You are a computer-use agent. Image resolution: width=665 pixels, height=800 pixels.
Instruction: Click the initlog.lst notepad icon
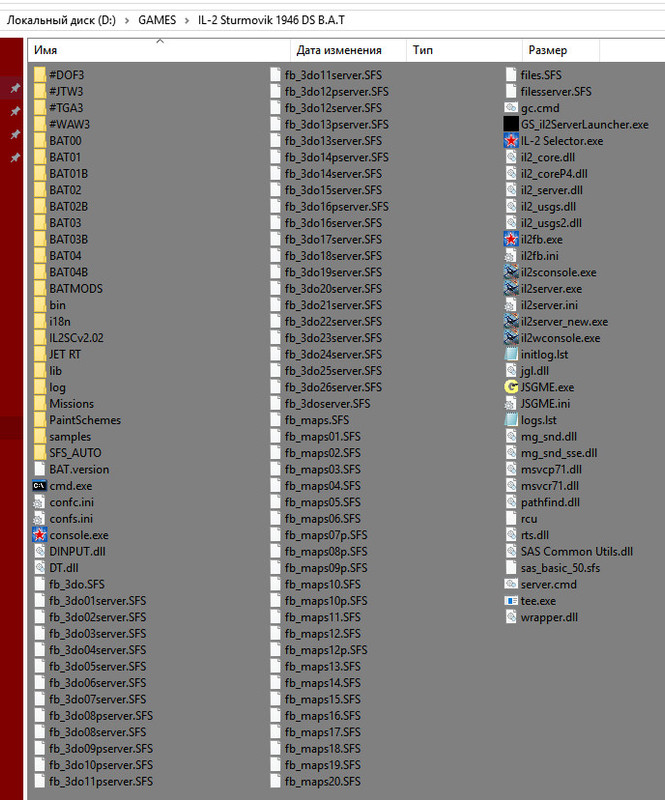coord(511,354)
